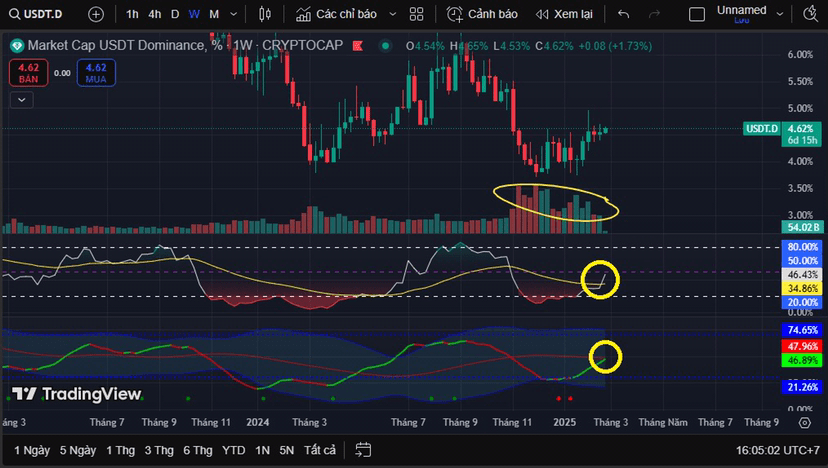Image resolution: width=828 pixels, height=468 pixels.
Task: Click the USDT.D price label on the scale
Action: 762,129
